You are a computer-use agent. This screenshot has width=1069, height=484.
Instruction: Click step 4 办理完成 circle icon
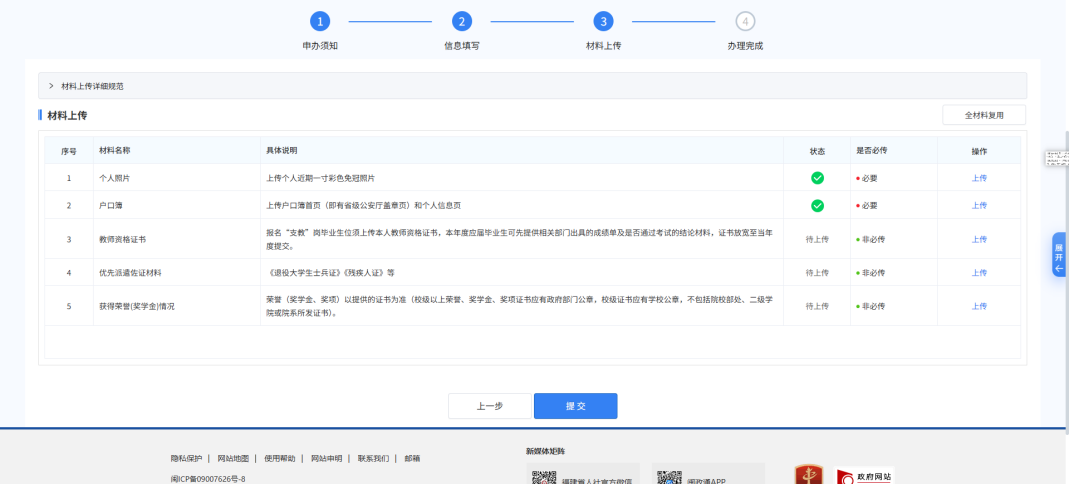point(745,22)
